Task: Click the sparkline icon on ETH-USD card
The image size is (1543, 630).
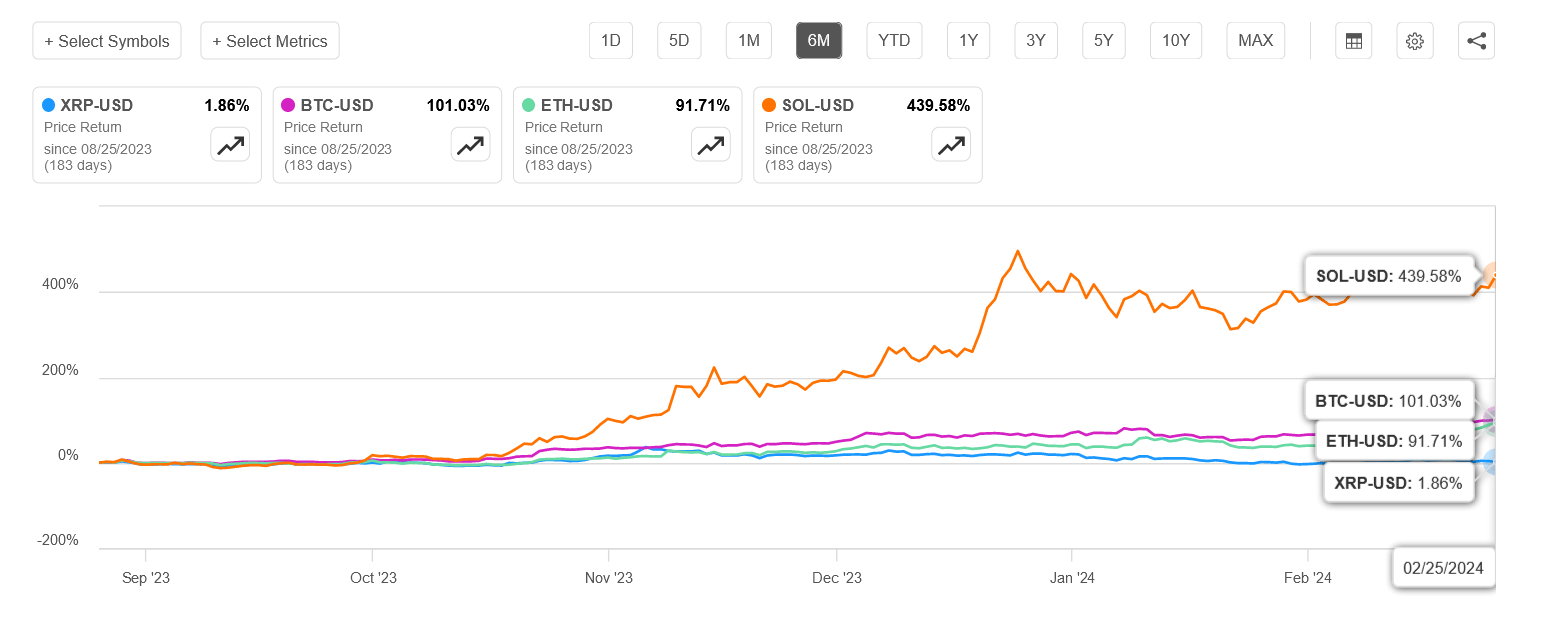Action: pos(710,145)
